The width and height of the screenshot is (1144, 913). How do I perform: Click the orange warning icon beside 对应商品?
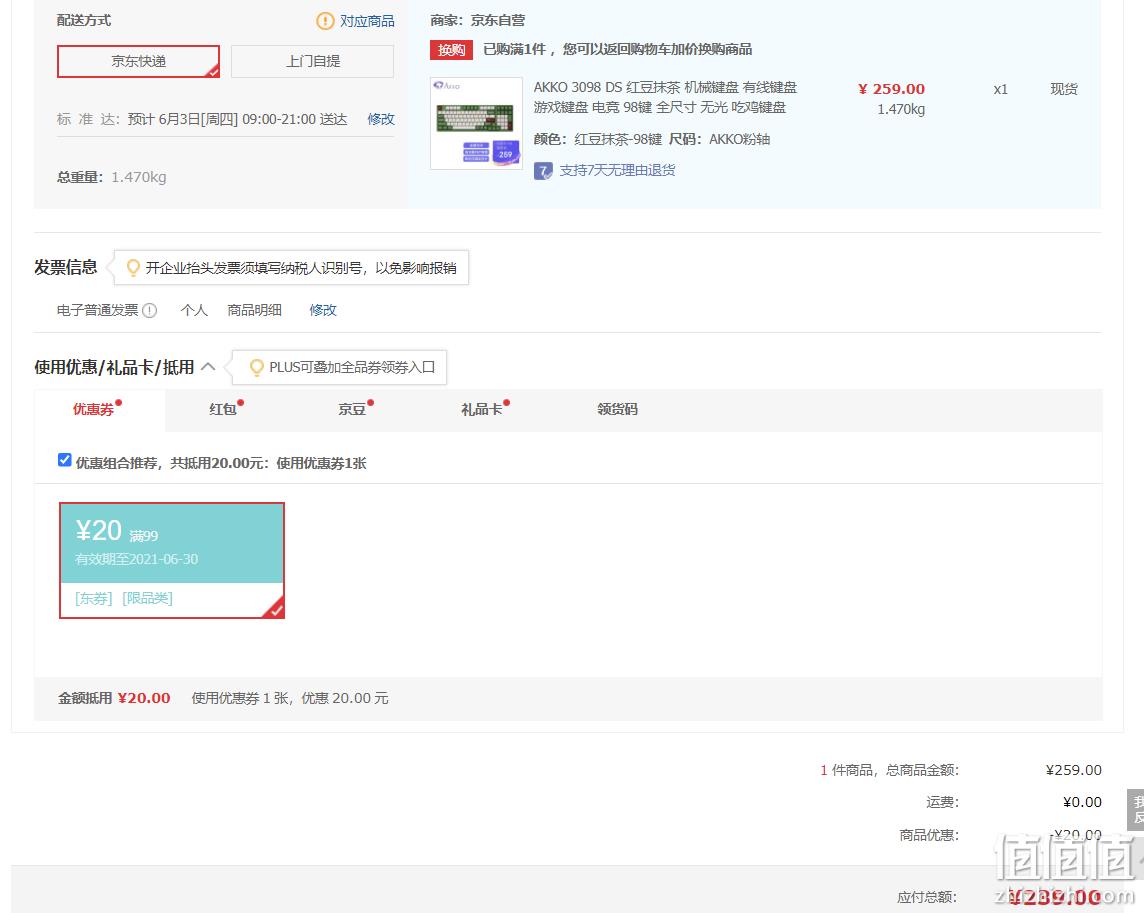click(x=325, y=21)
